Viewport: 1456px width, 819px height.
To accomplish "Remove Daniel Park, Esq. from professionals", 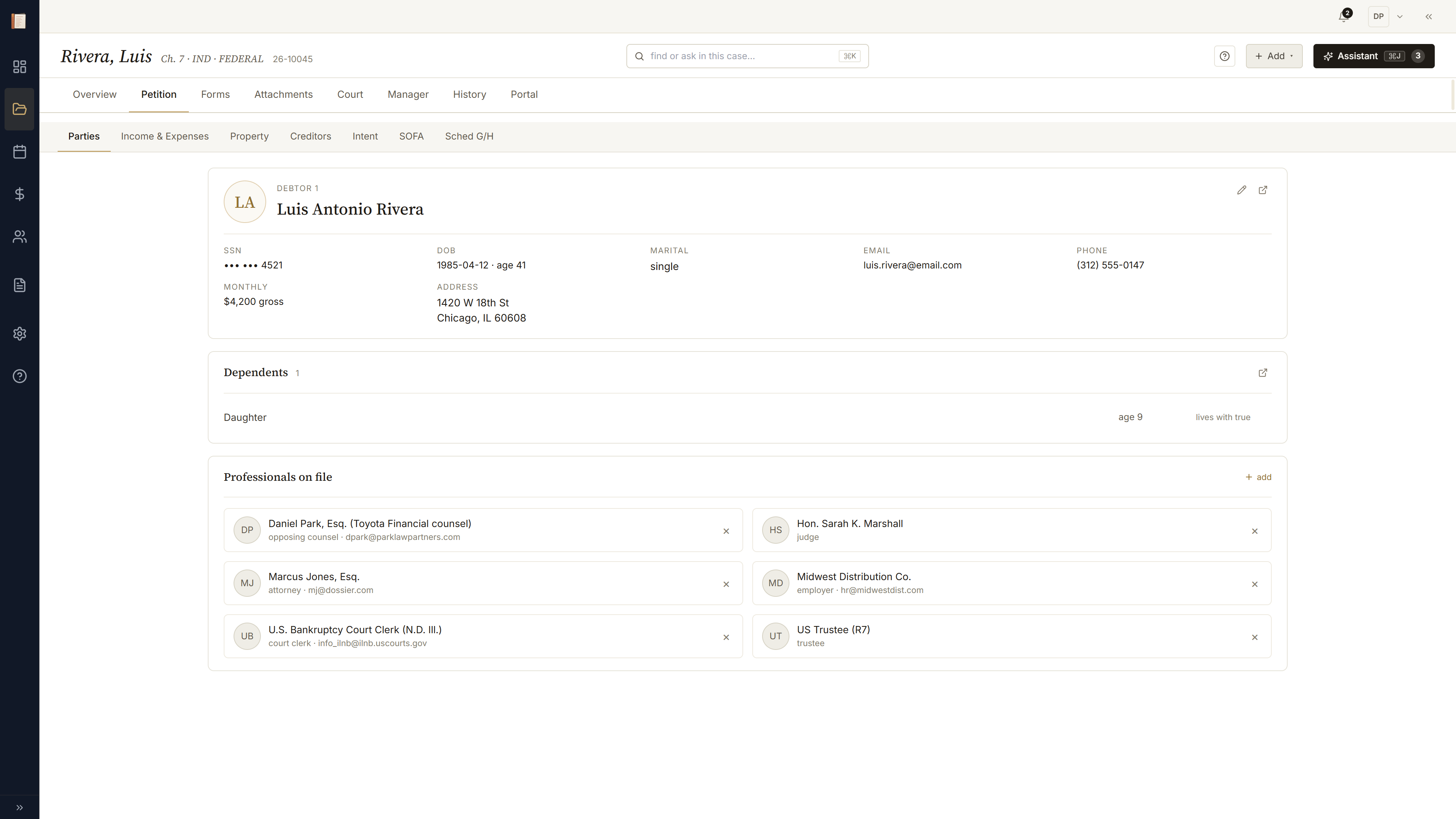I will [726, 531].
